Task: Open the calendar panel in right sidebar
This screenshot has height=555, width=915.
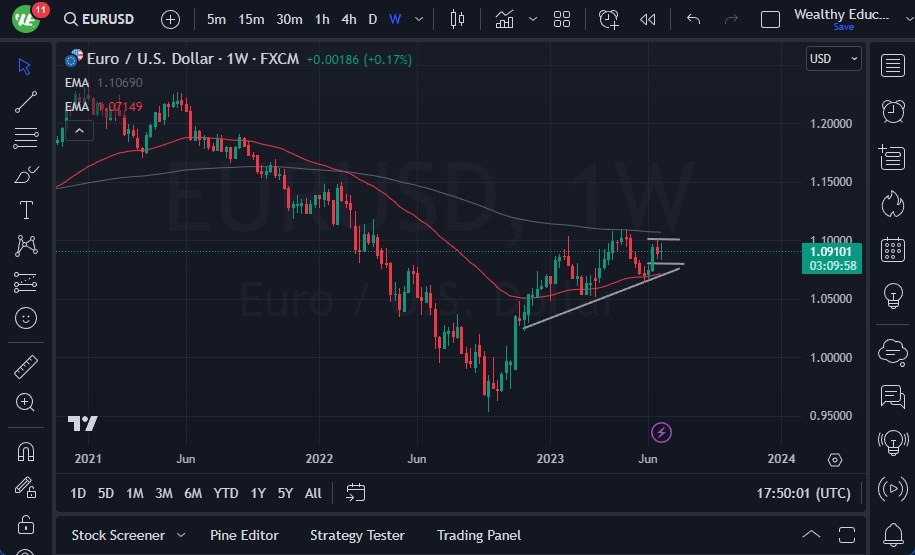Action: pos(892,250)
